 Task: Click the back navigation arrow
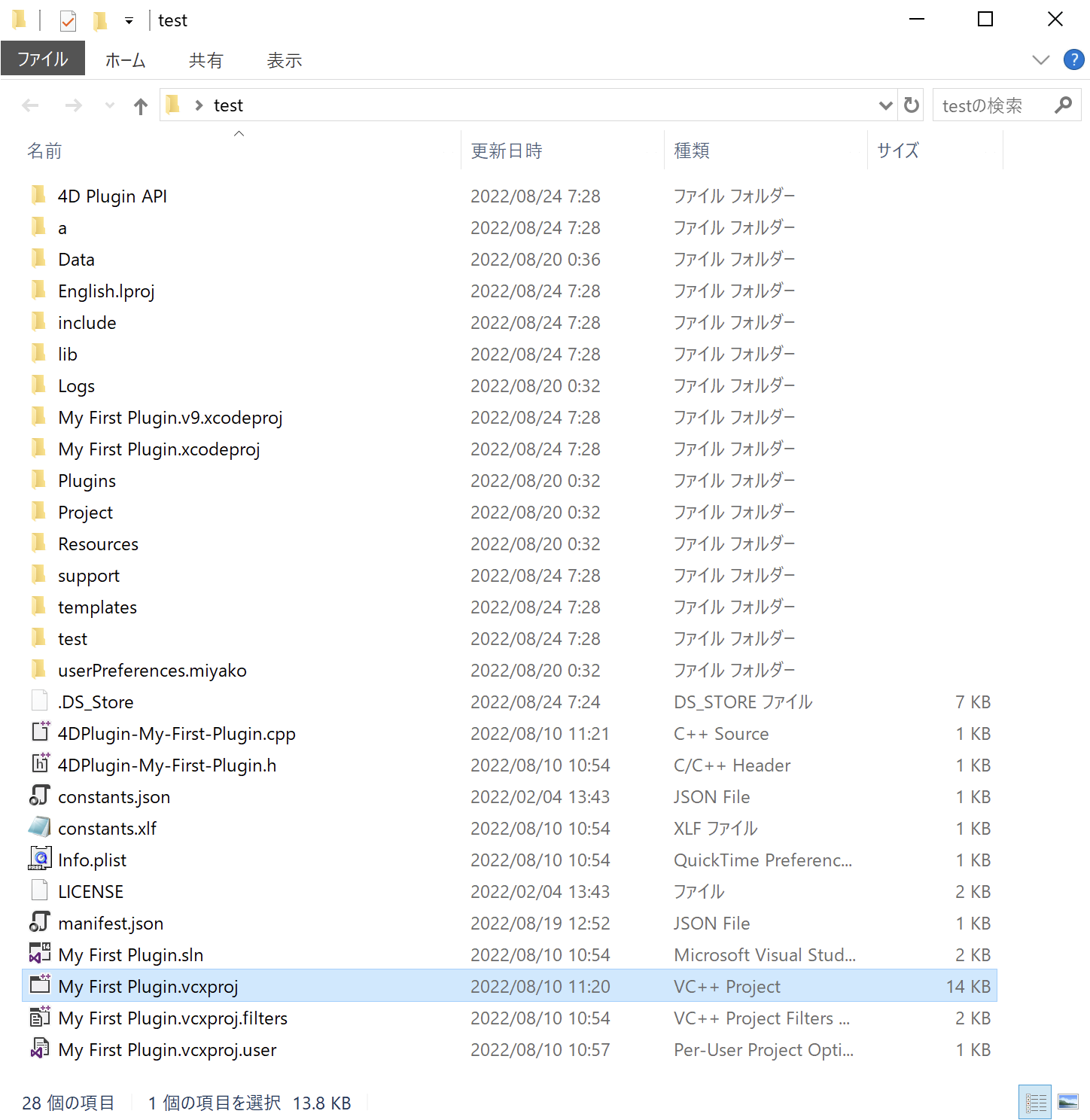click(x=30, y=105)
